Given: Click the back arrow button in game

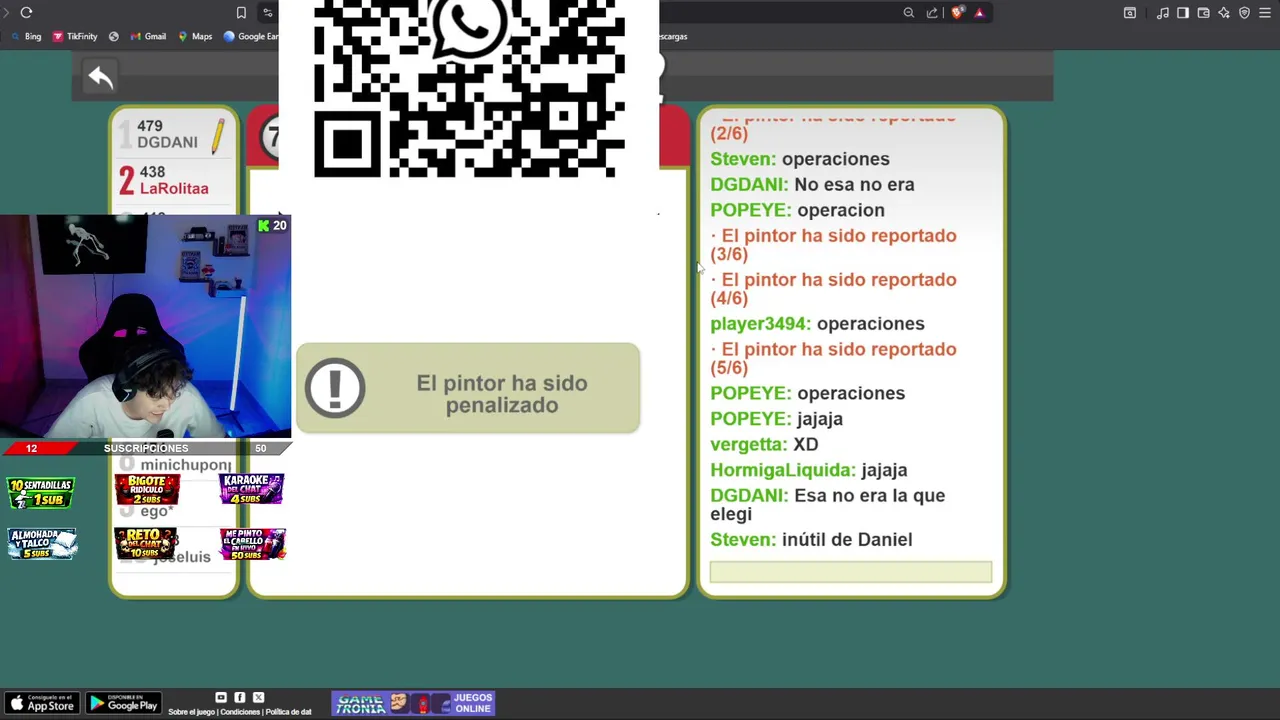Looking at the screenshot, I should [100, 77].
